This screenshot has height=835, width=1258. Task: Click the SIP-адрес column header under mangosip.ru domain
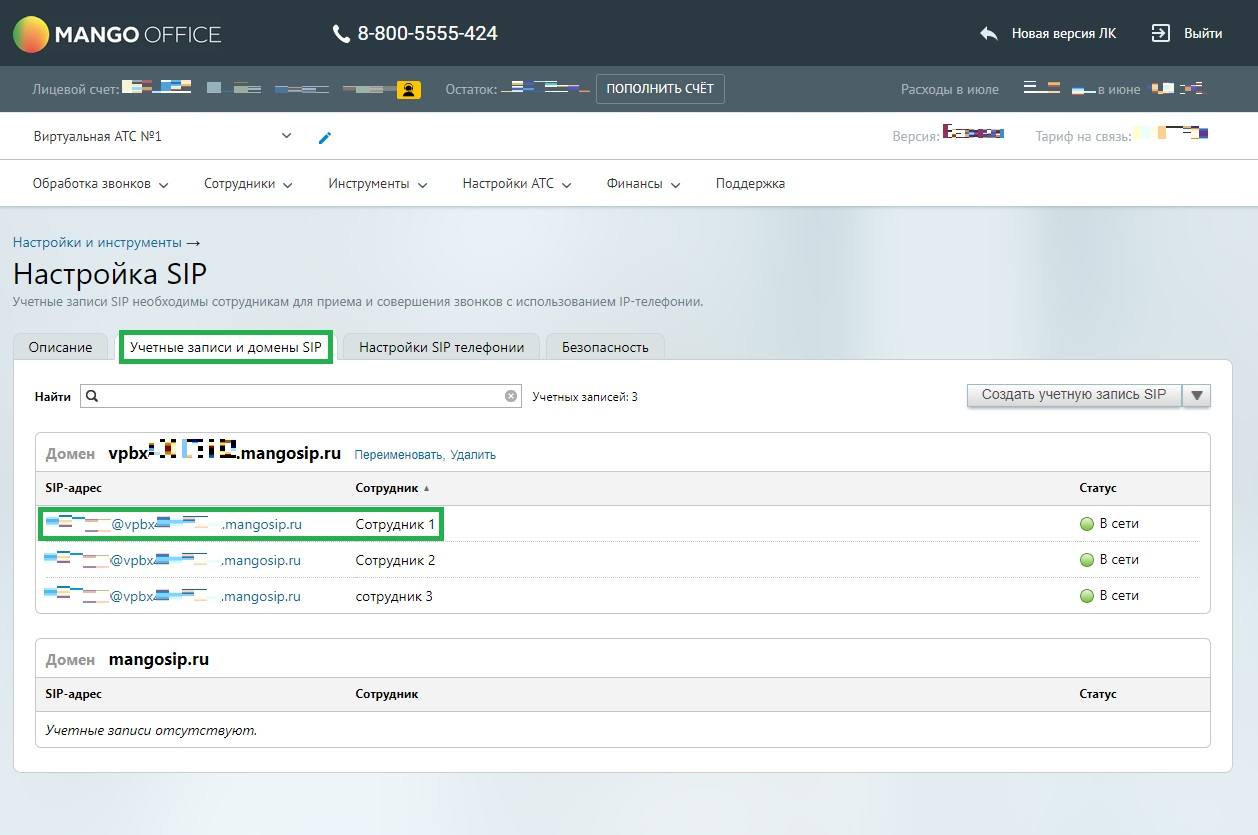[74, 694]
